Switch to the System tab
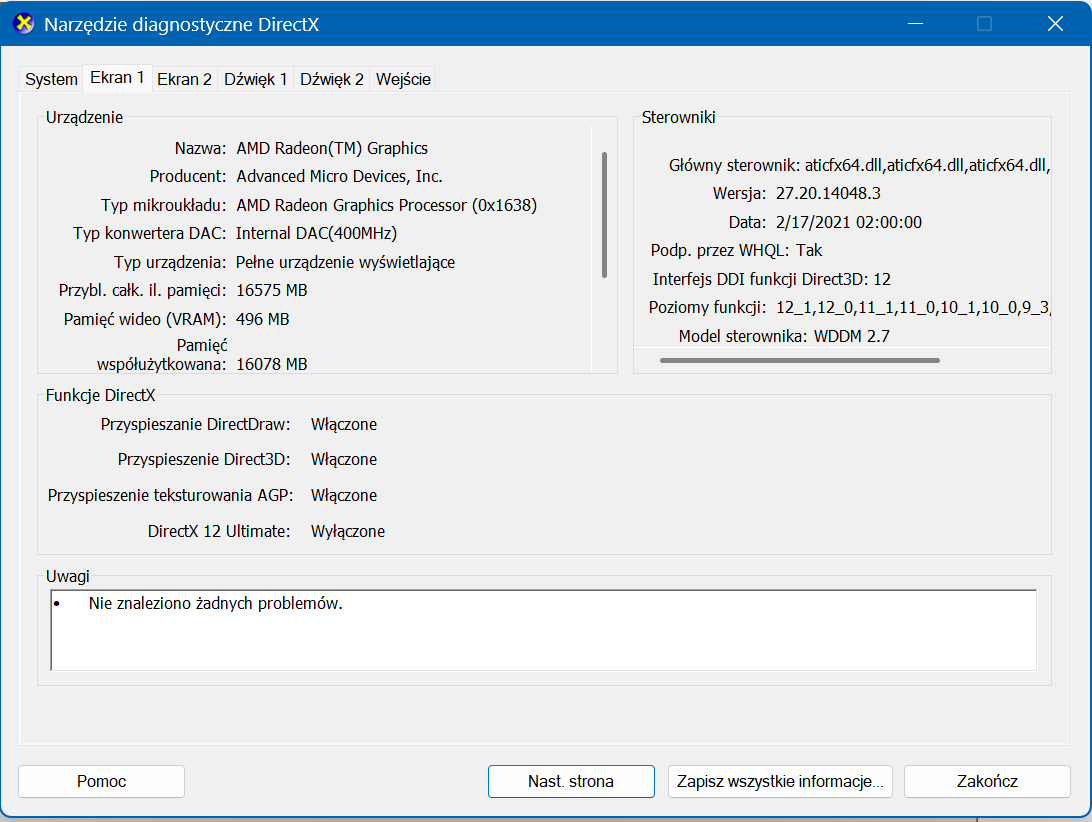This screenshot has height=822, width=1092. (x=51, y=79)
